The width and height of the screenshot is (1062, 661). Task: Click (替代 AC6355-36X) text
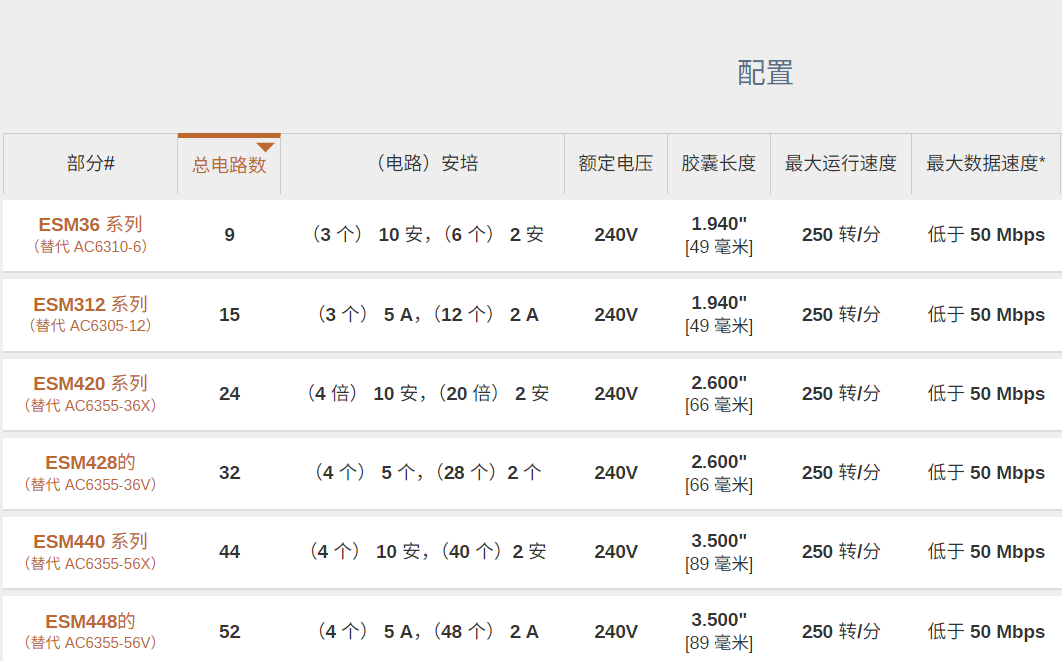[x=90, y=405]
